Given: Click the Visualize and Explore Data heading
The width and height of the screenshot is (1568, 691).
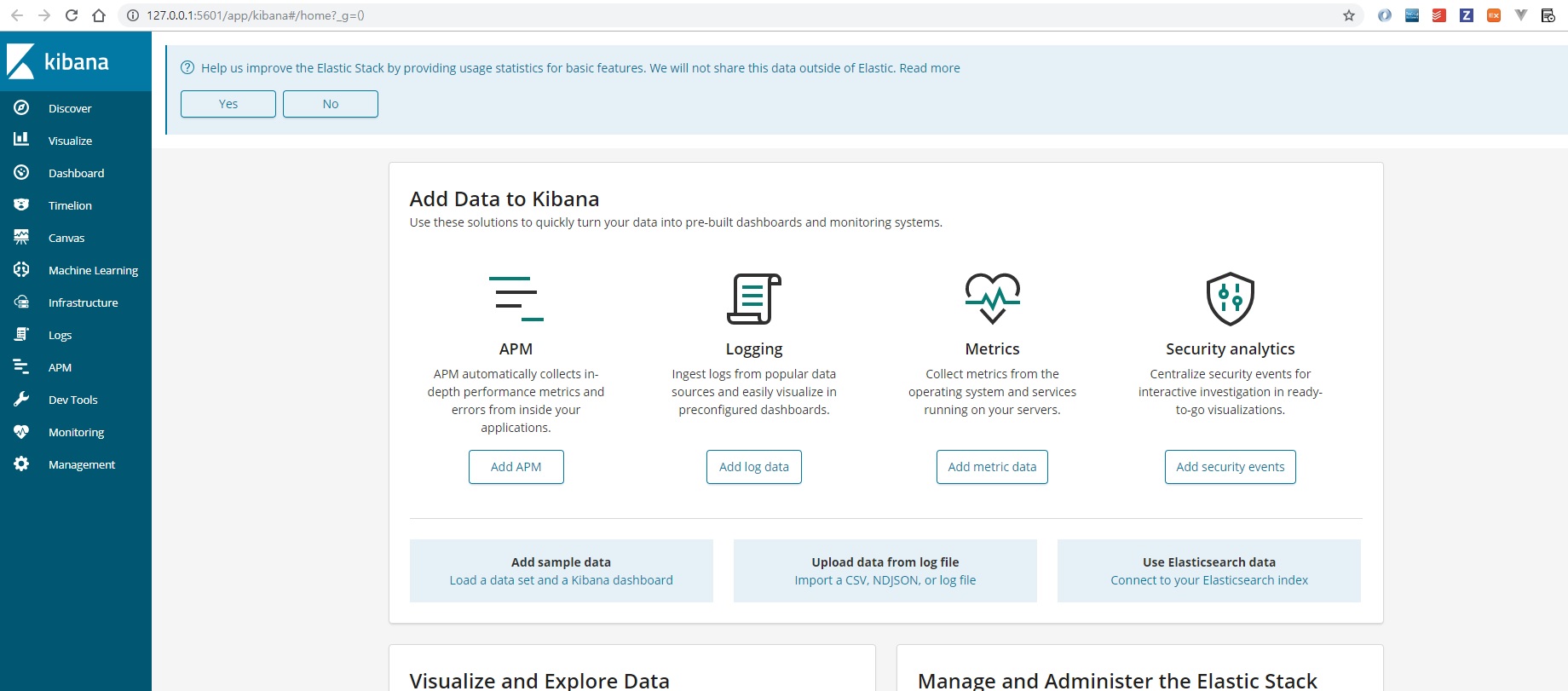Looking at the screenshot, I should [539, 681].
